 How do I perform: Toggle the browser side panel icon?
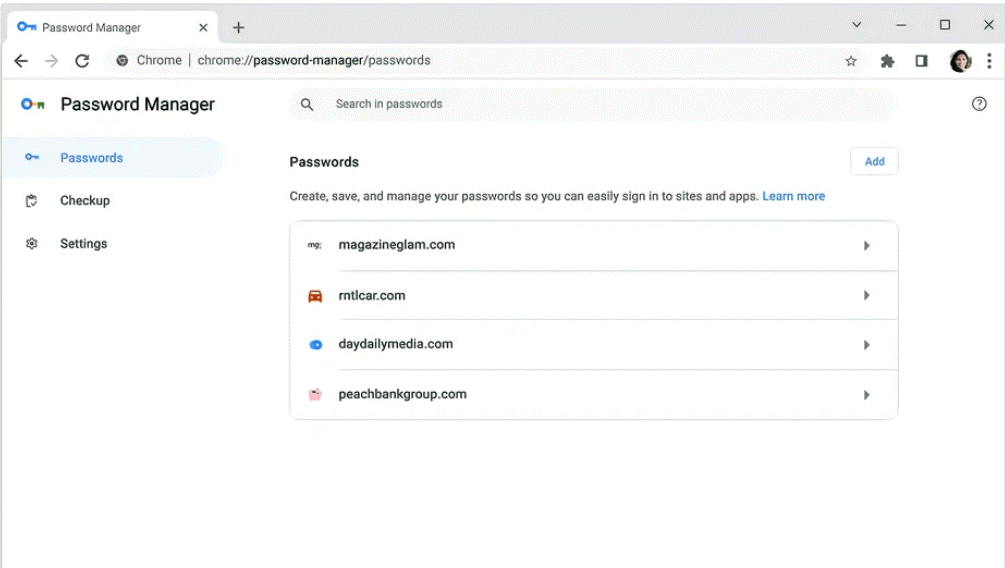tap(921, 61)
